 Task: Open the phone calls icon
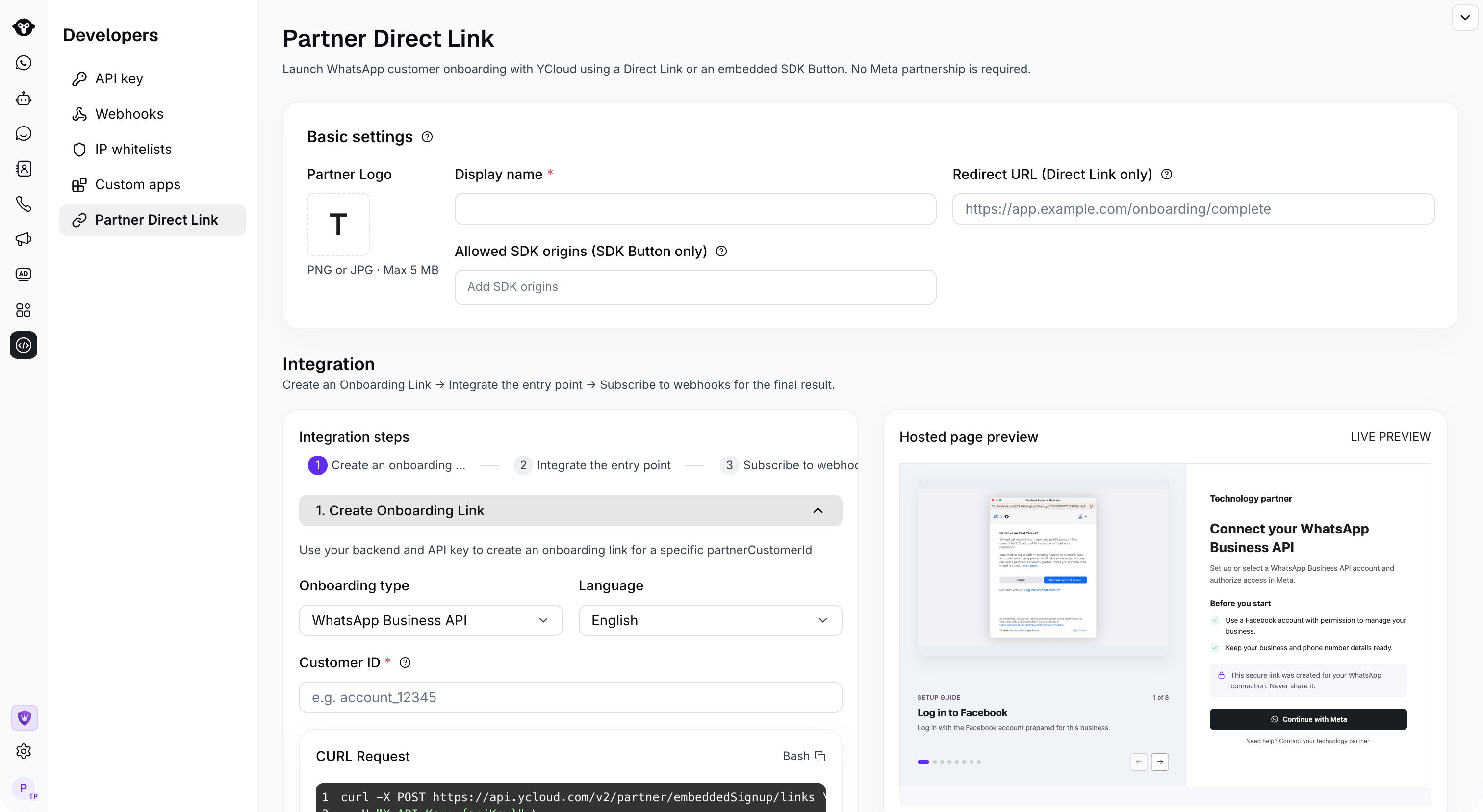24,203
